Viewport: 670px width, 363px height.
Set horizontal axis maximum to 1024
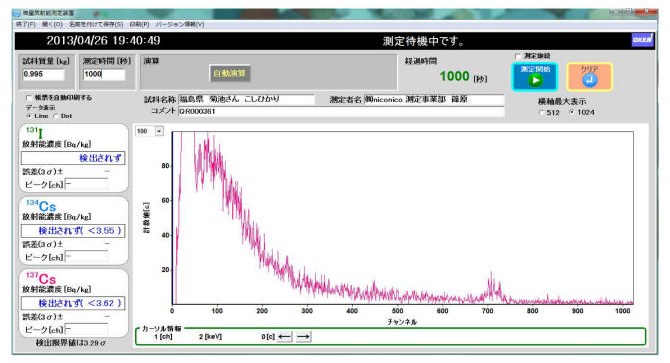click(572, 112)
